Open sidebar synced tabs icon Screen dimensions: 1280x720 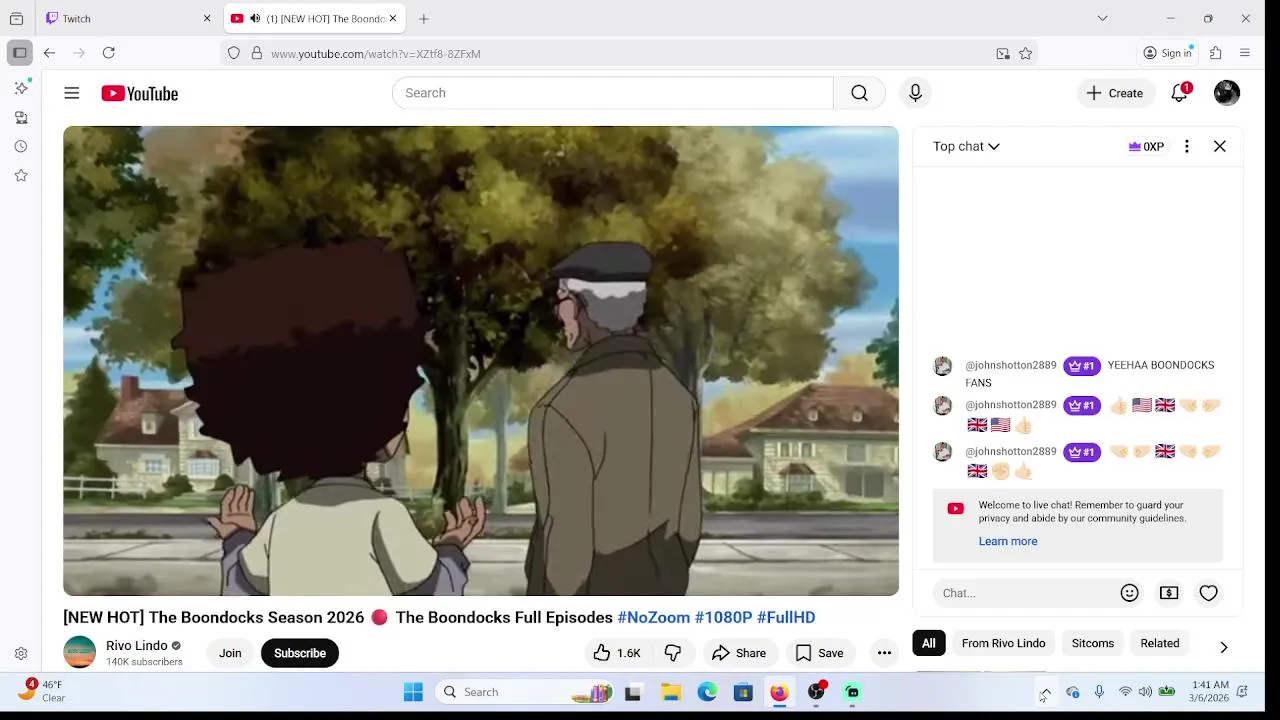coord(21,117)
